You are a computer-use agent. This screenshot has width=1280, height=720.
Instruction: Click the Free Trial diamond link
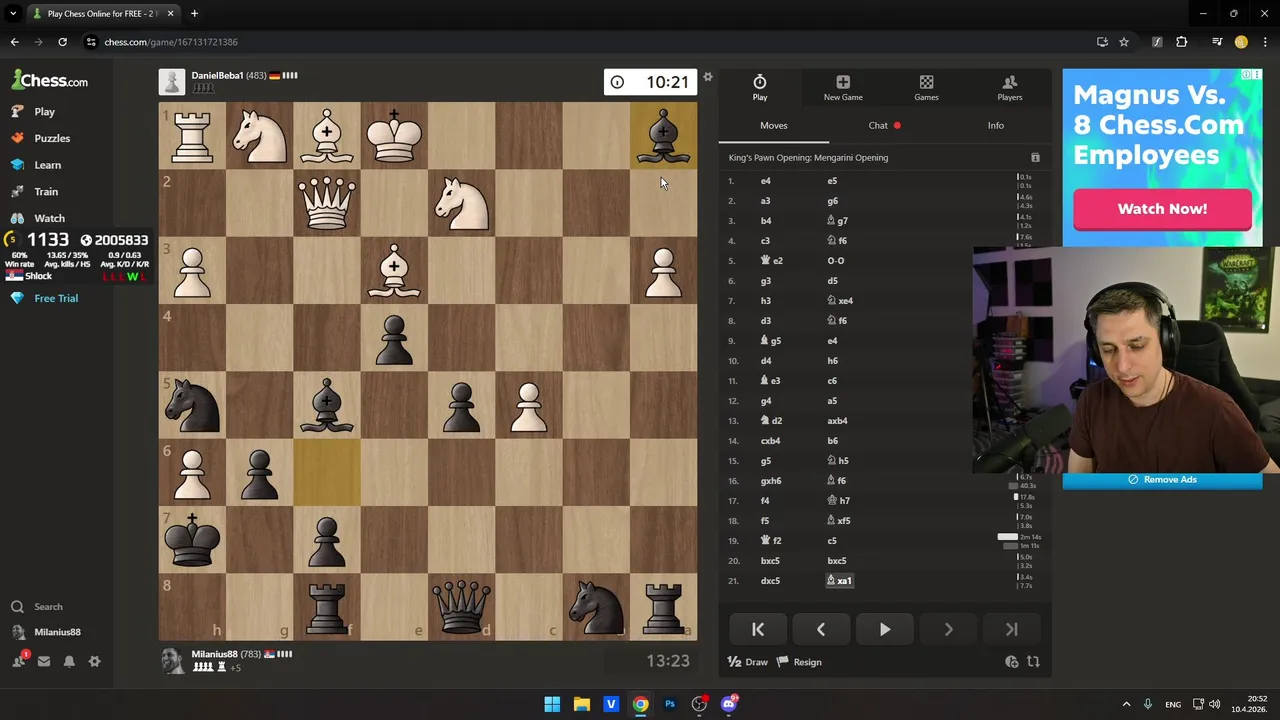point(45,298)
